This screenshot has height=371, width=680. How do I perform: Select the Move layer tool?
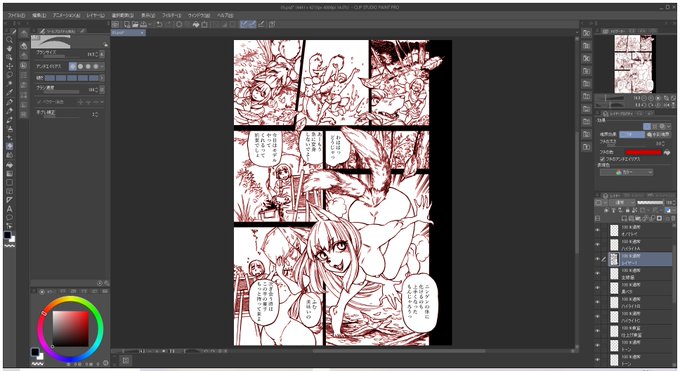click(9, 66)
